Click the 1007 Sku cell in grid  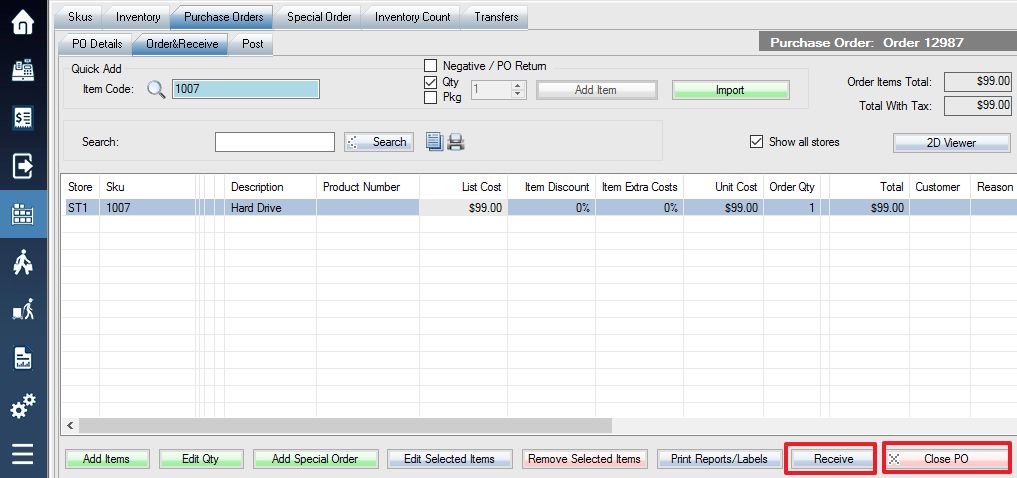pyautogui.click(x=147, y=208)
